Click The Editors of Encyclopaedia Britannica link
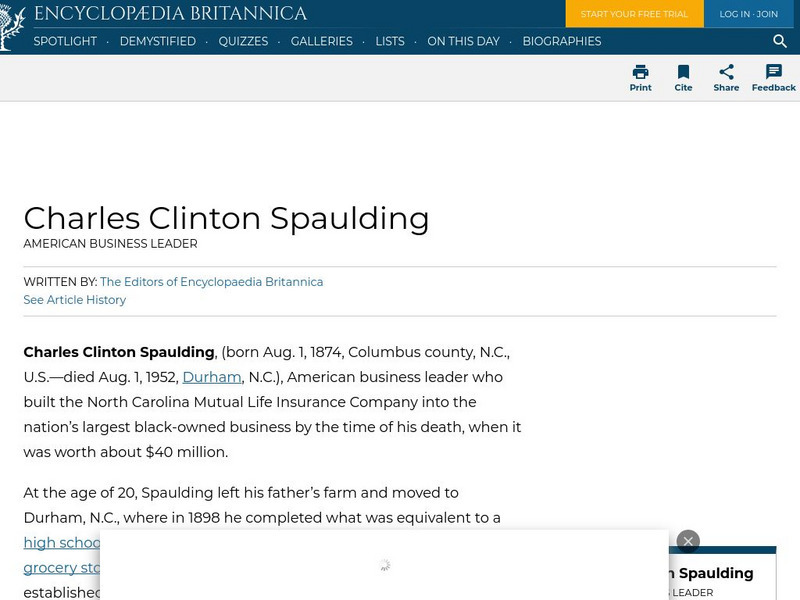Viewport: 800px width, 600px height. [x=214, y=281]
